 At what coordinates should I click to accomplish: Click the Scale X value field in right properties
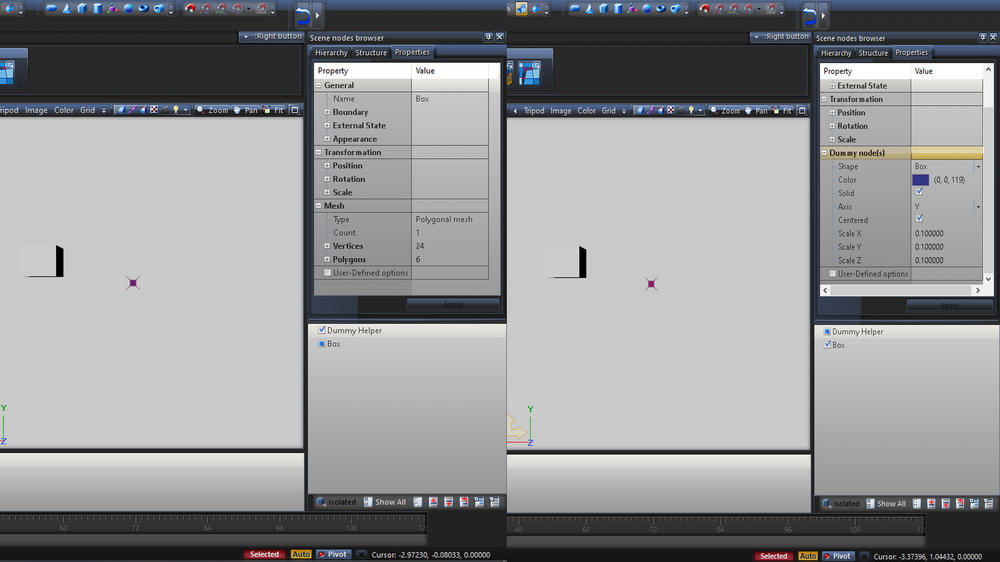[x=946, y=233]
